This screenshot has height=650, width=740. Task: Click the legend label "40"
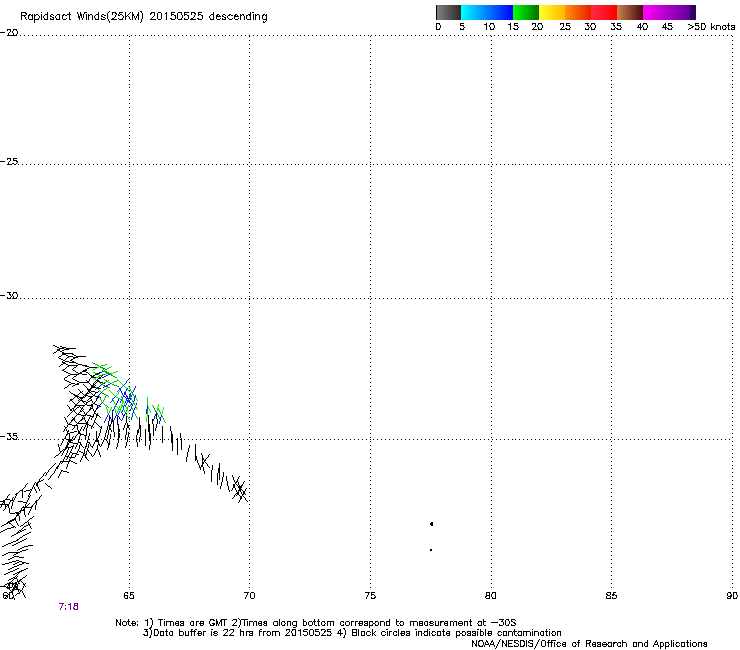(x=642, y=27)
